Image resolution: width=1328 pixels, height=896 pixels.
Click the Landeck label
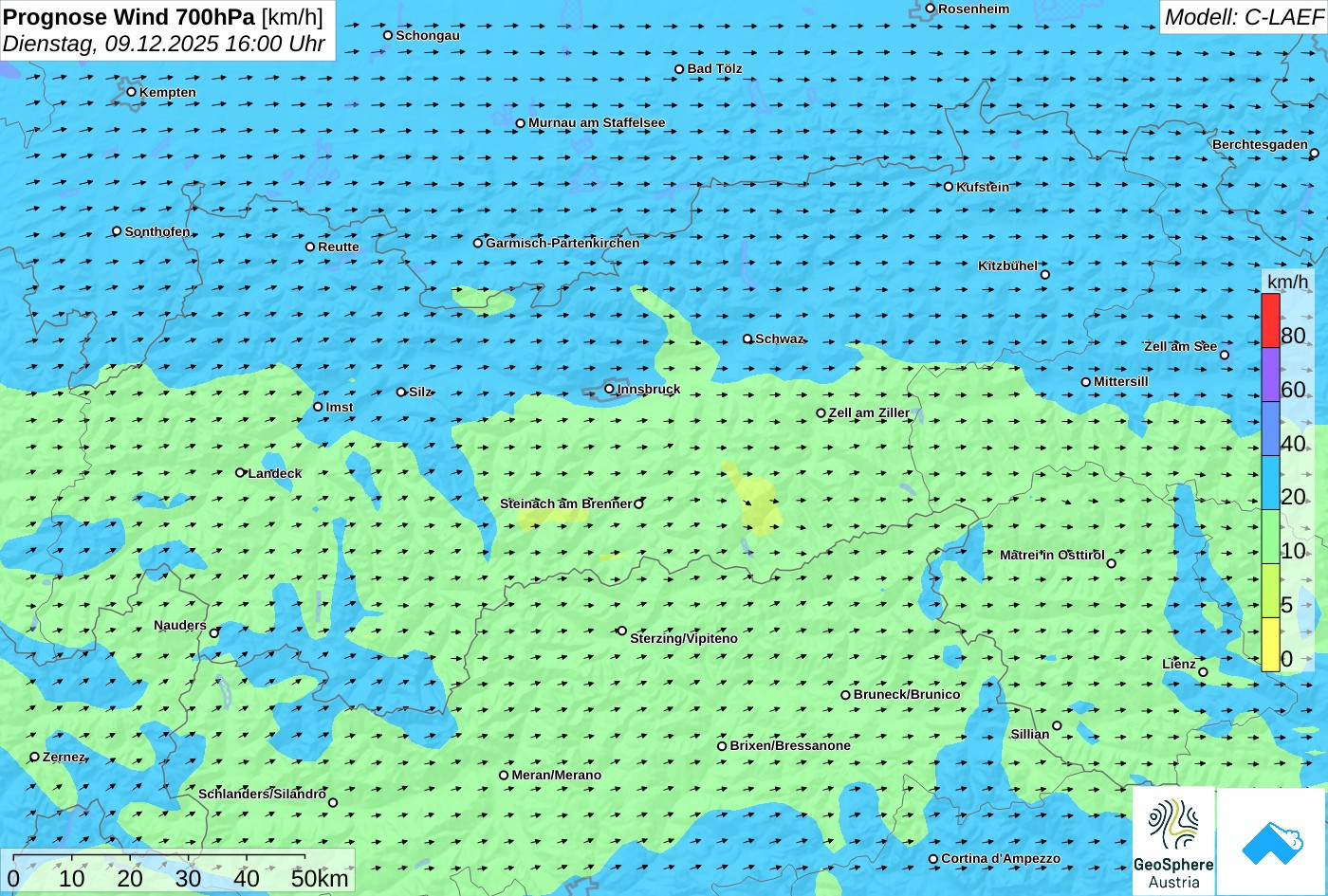click(275, 473)
